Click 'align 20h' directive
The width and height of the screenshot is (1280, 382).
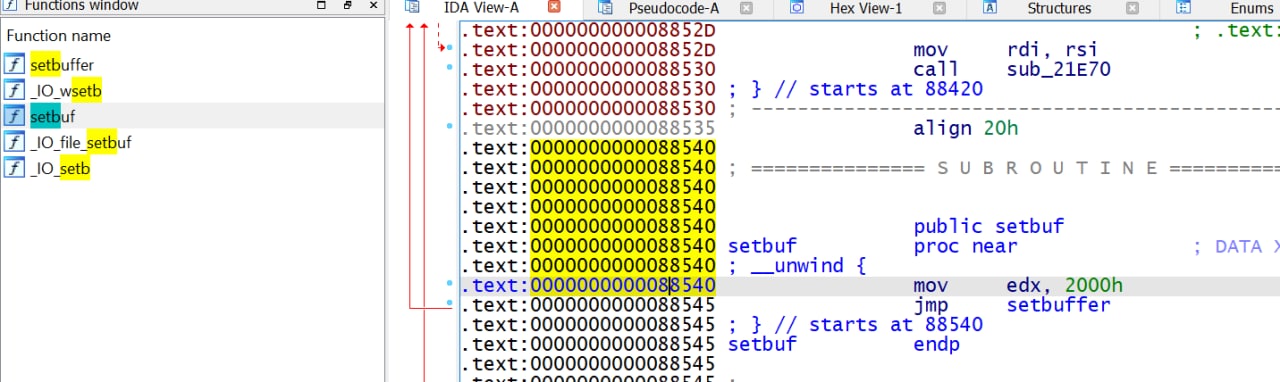coord(966,128)
